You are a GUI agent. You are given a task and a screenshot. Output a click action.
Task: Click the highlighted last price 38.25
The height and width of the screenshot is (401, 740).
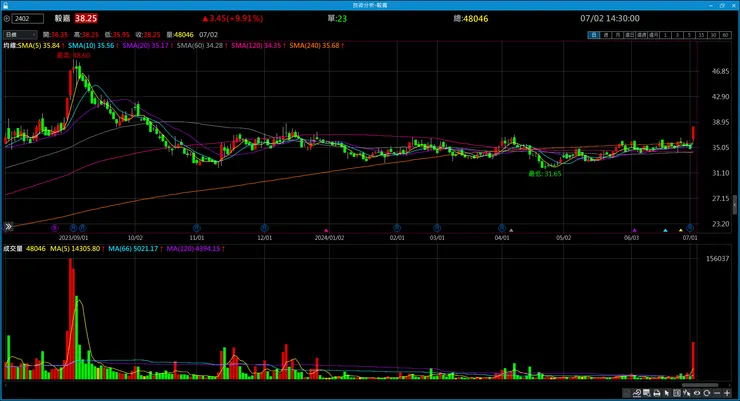pyautogui.click(x=86, y=18)
